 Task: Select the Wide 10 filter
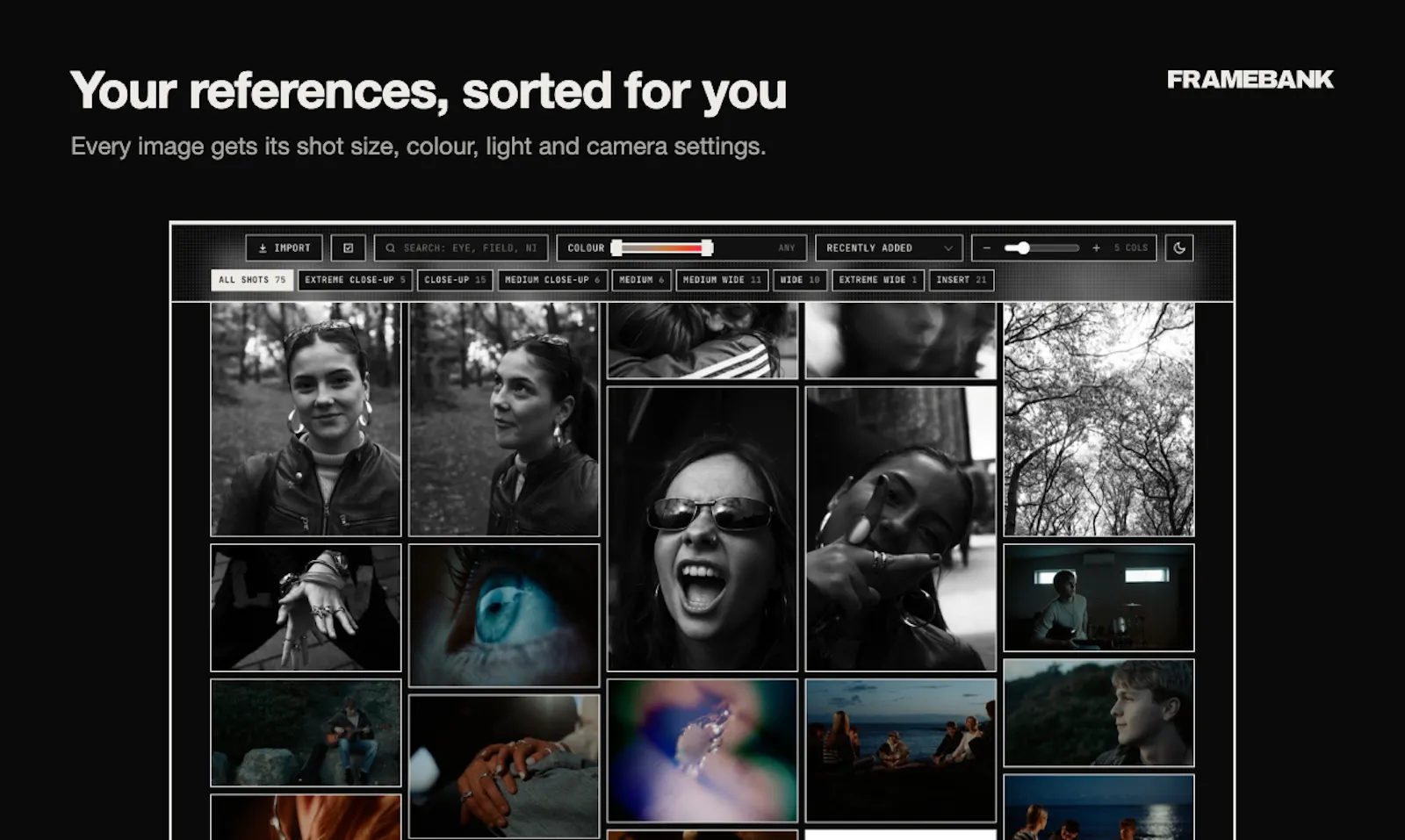800,280
